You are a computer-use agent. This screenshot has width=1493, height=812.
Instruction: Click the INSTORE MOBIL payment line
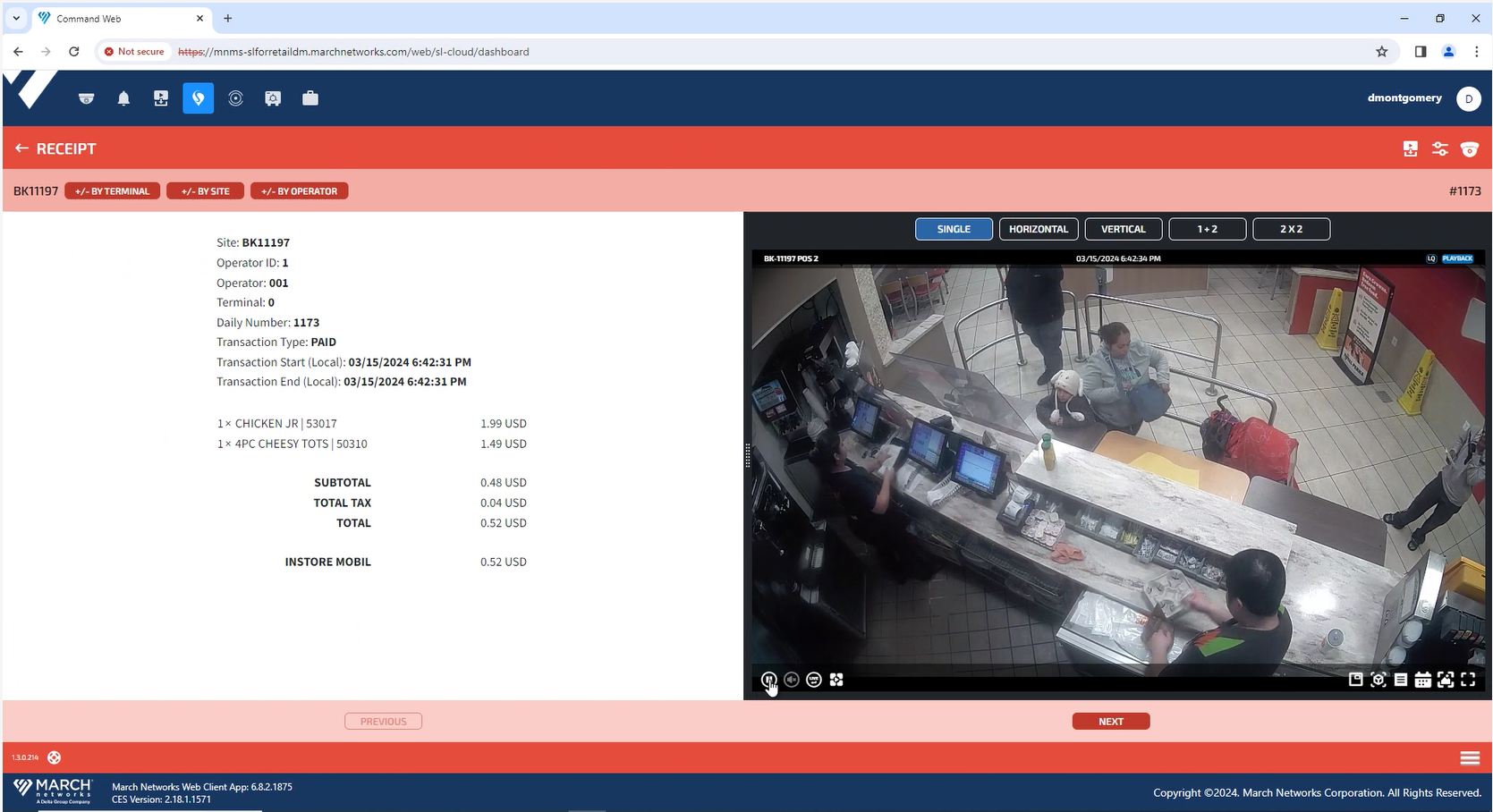405,562
